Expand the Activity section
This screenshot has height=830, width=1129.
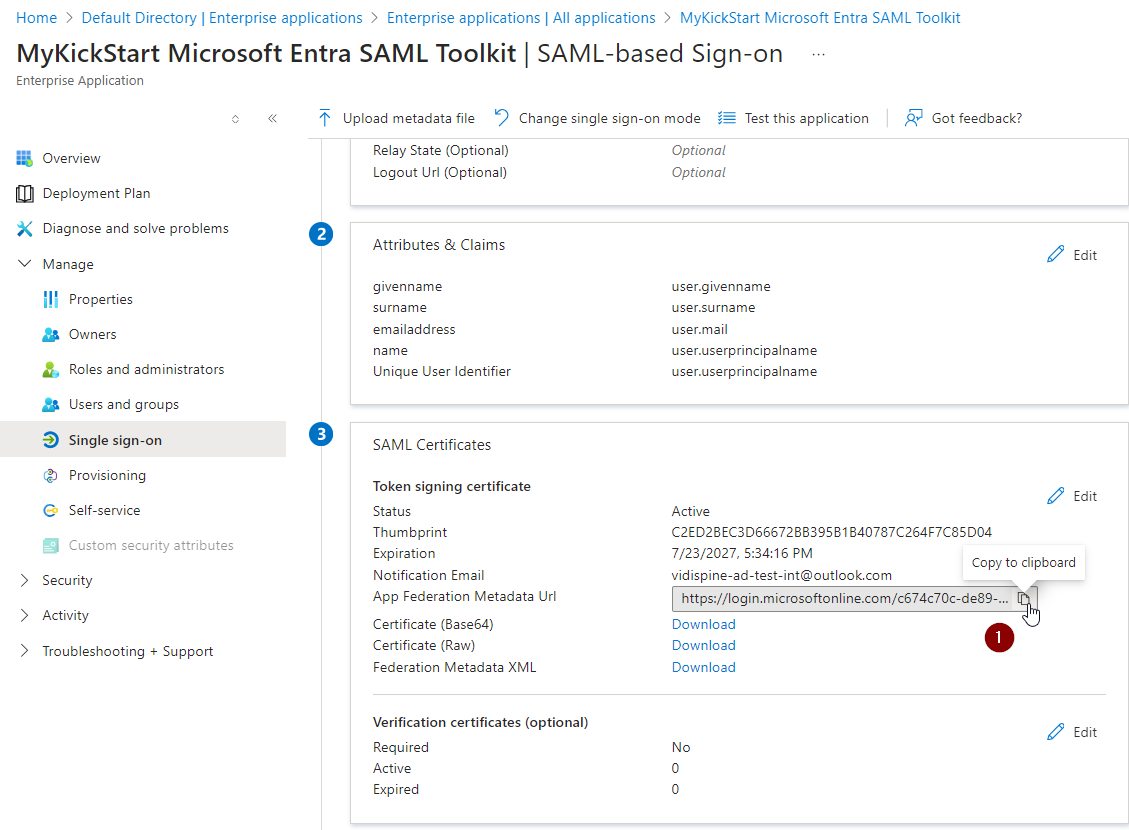tap(25, 615)
